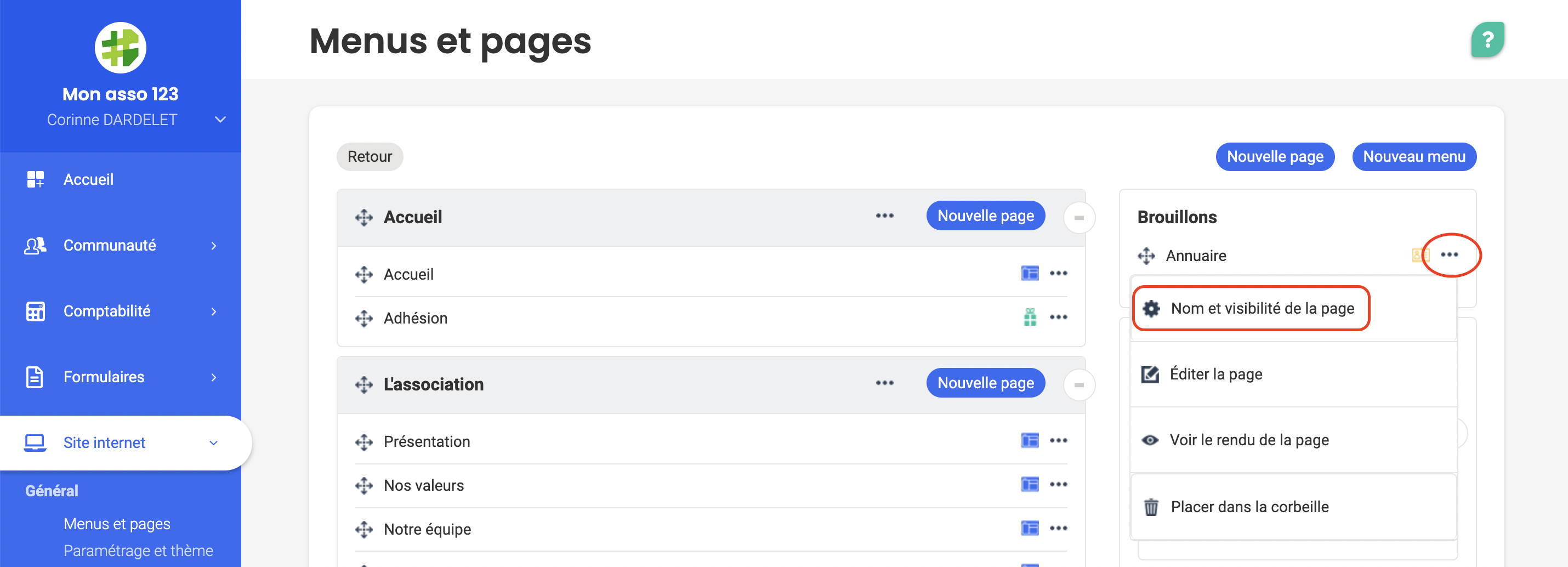Click the gear icon in the page menu
The height and width of the screenshot is (567, 1568).
[x=1151, y=309]
